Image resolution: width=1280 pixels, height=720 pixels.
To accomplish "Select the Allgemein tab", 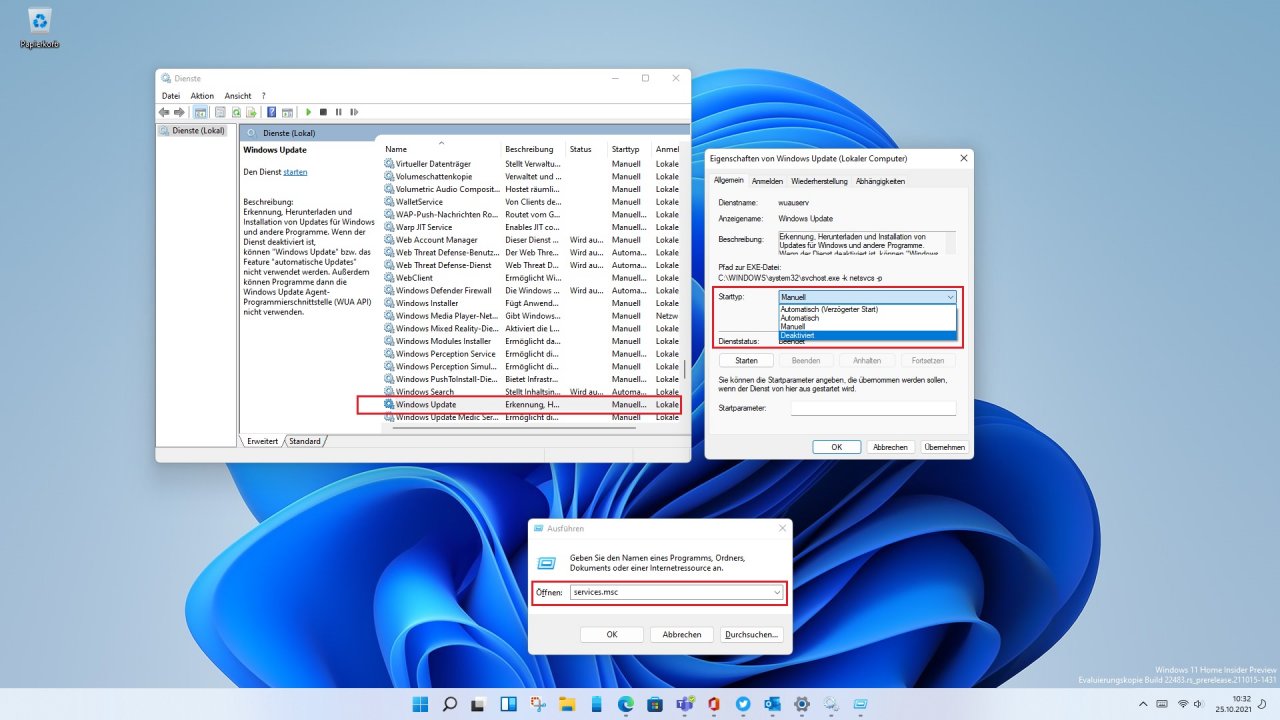I will [728, 180].
